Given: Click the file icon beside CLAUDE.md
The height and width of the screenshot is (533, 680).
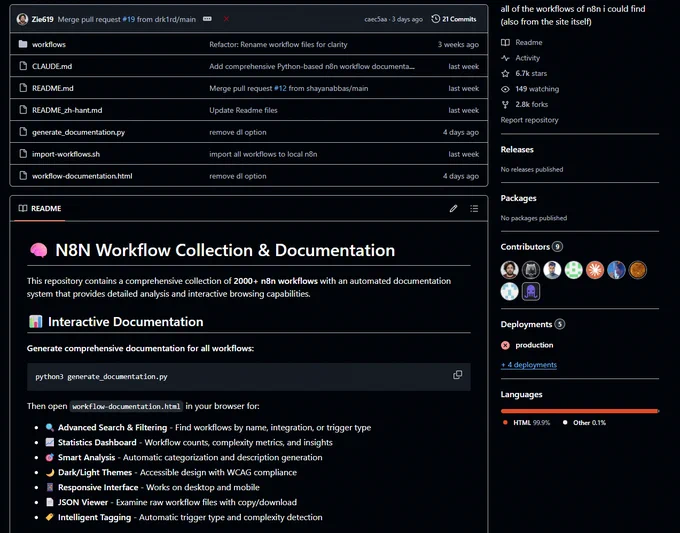Looking at the screenshot, I should click(23, 66).
